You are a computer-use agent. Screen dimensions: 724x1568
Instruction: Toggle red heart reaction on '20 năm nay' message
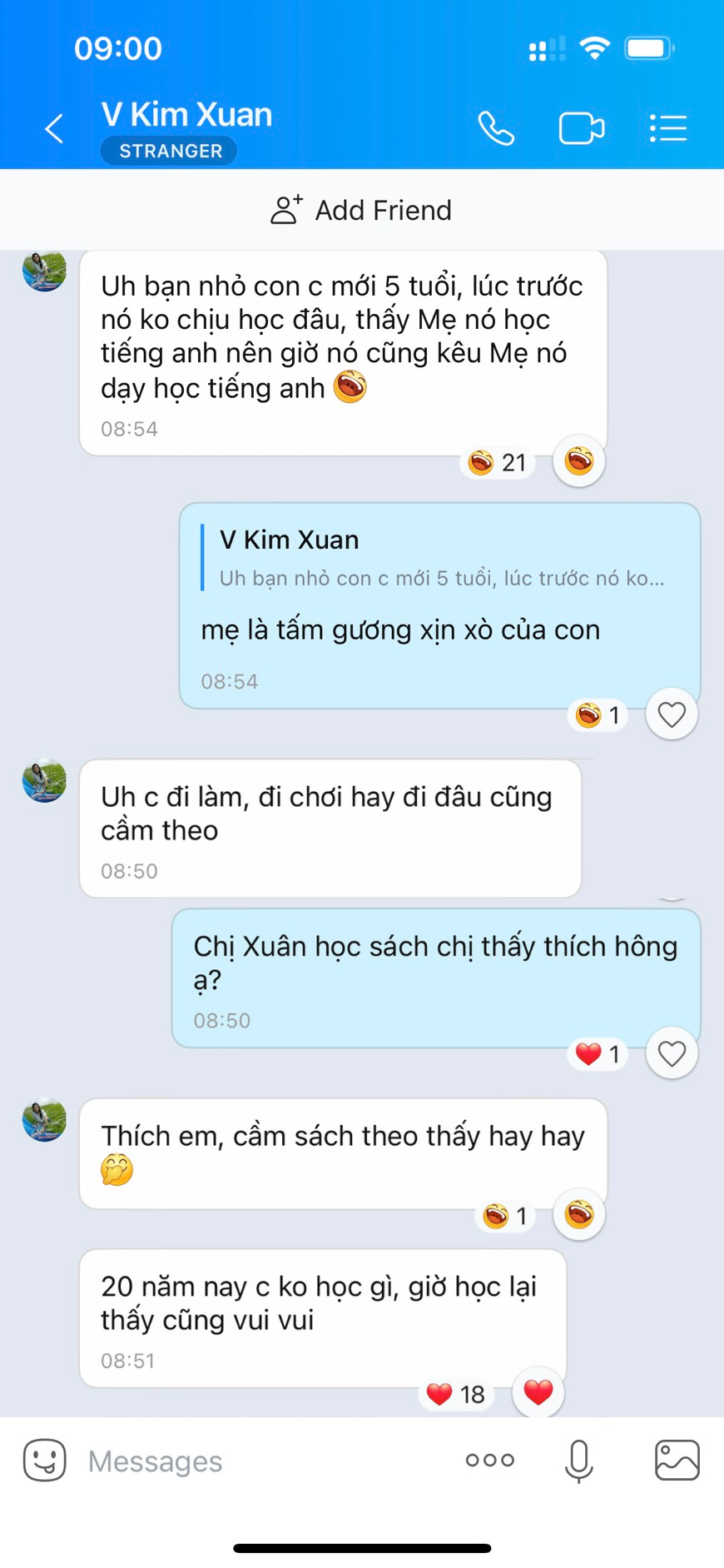pyautogui.click(x=538, y=1392)
